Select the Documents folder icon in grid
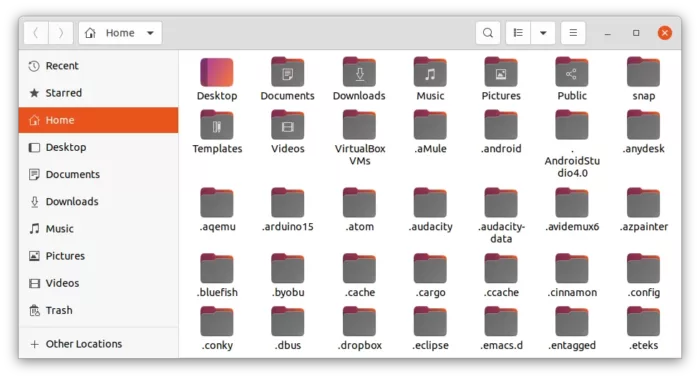 click(x=288, y=72)
